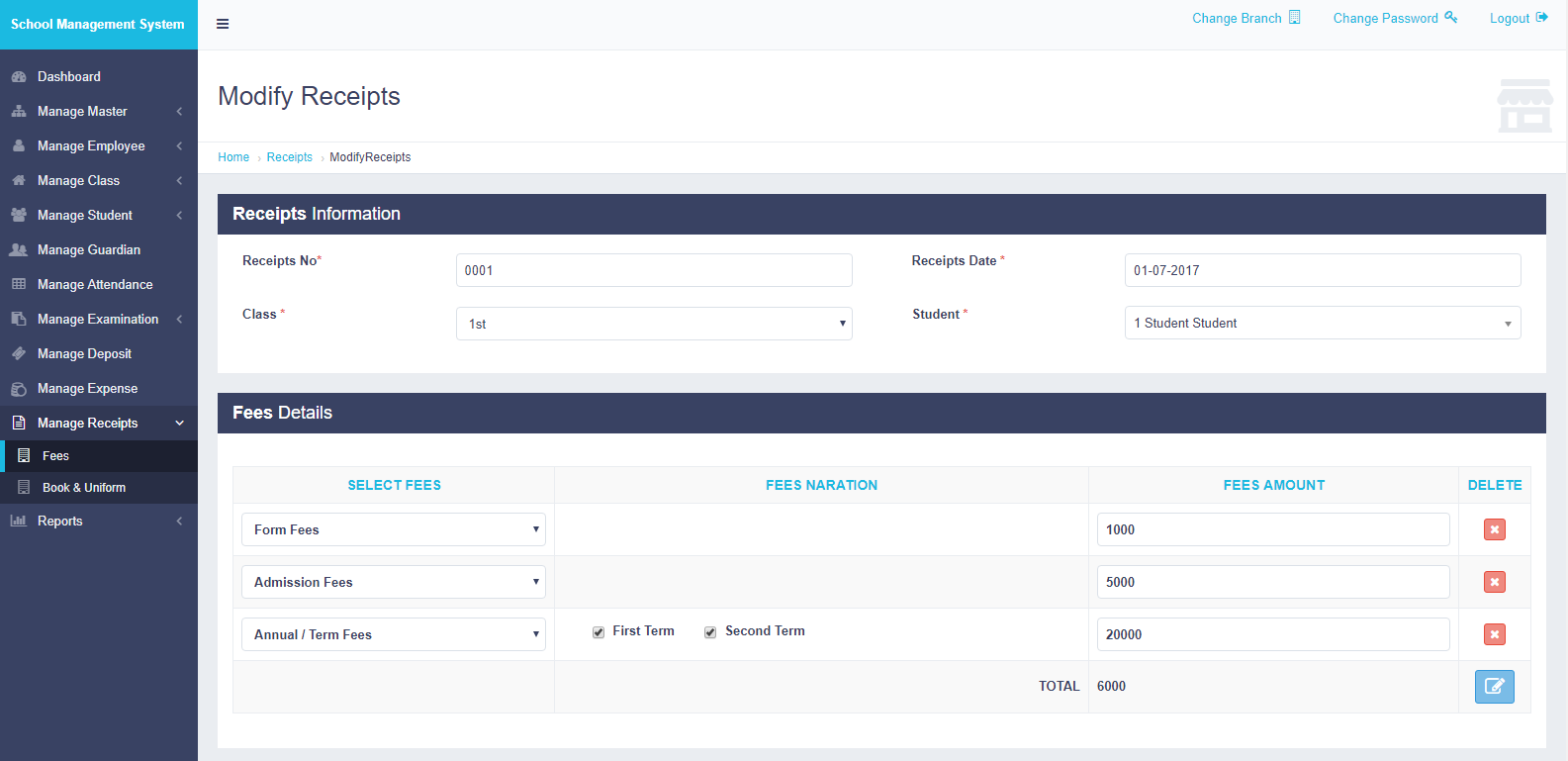The image size is (1568, 761).
Task: Click the Change Branch building icon
Action: (x=1294, y=18)
